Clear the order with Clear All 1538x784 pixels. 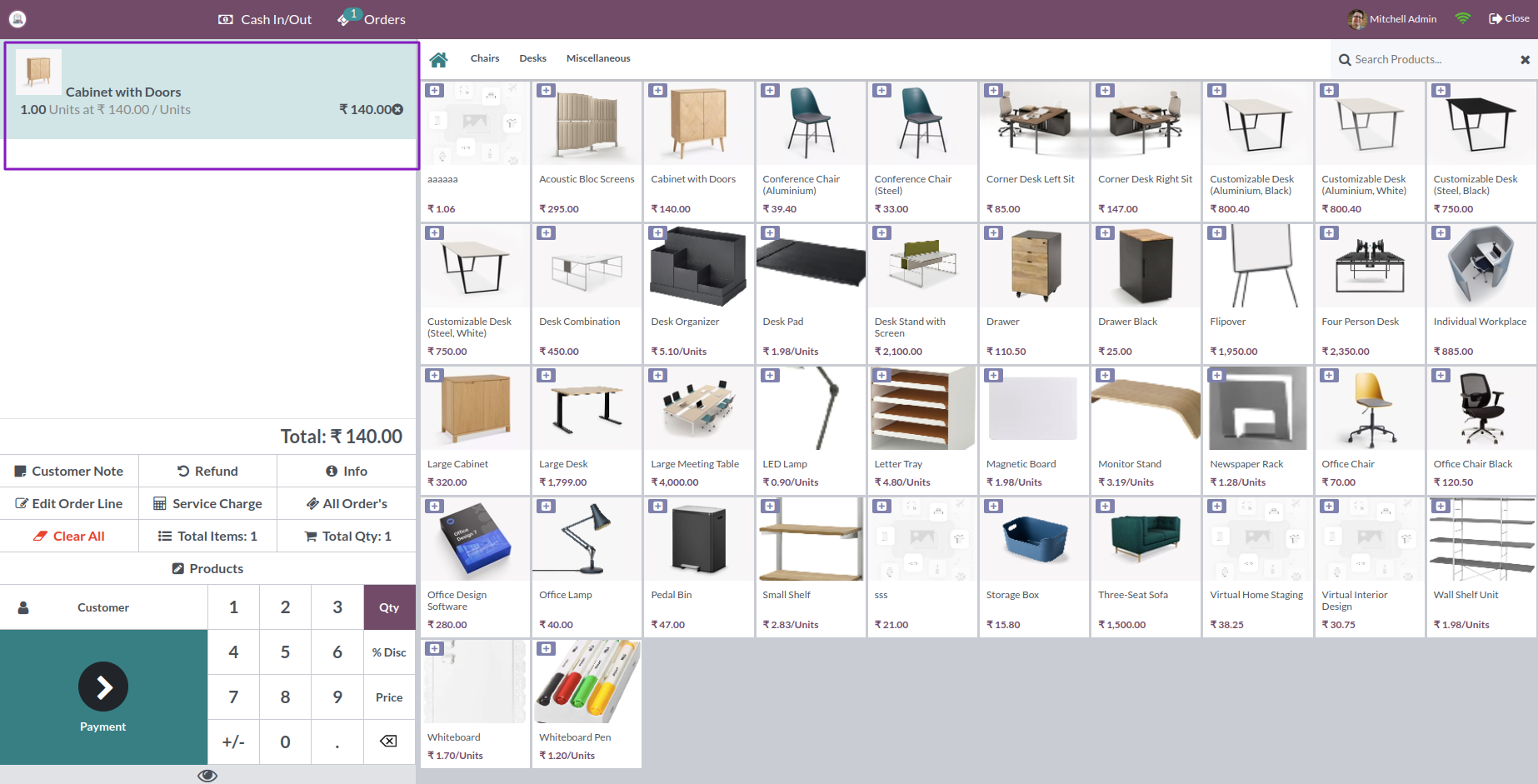(70, 536)
